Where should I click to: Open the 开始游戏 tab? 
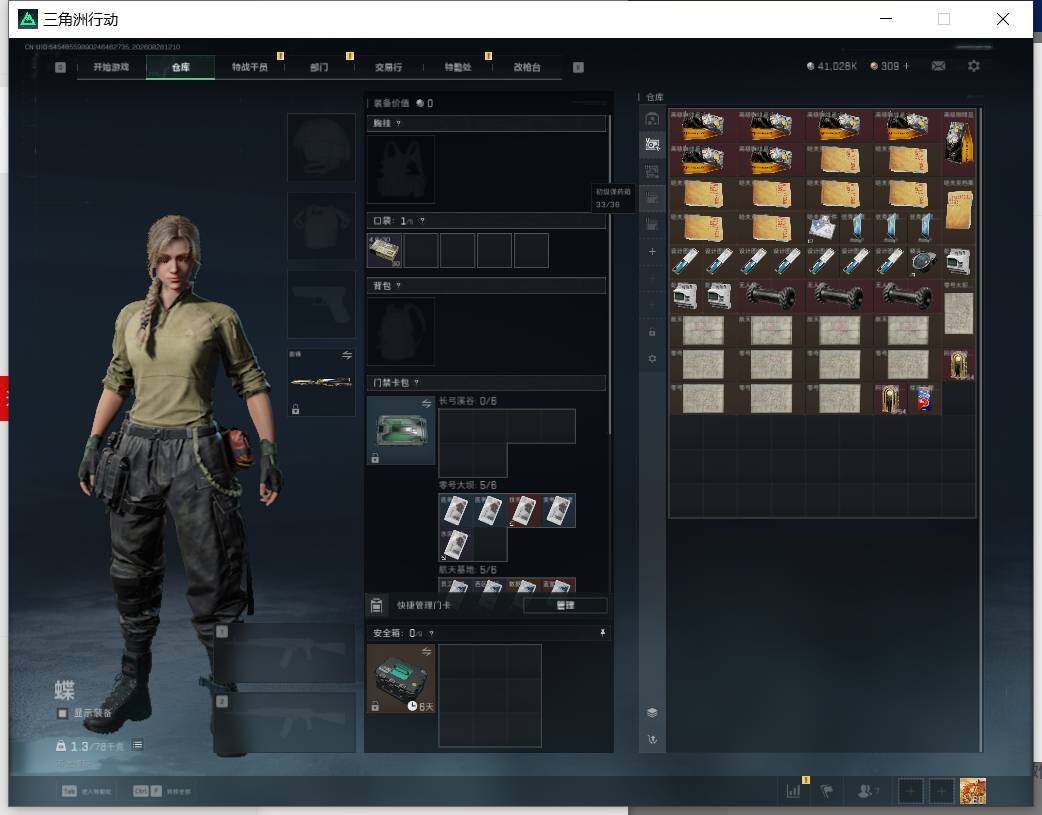(x=111, y=67)
